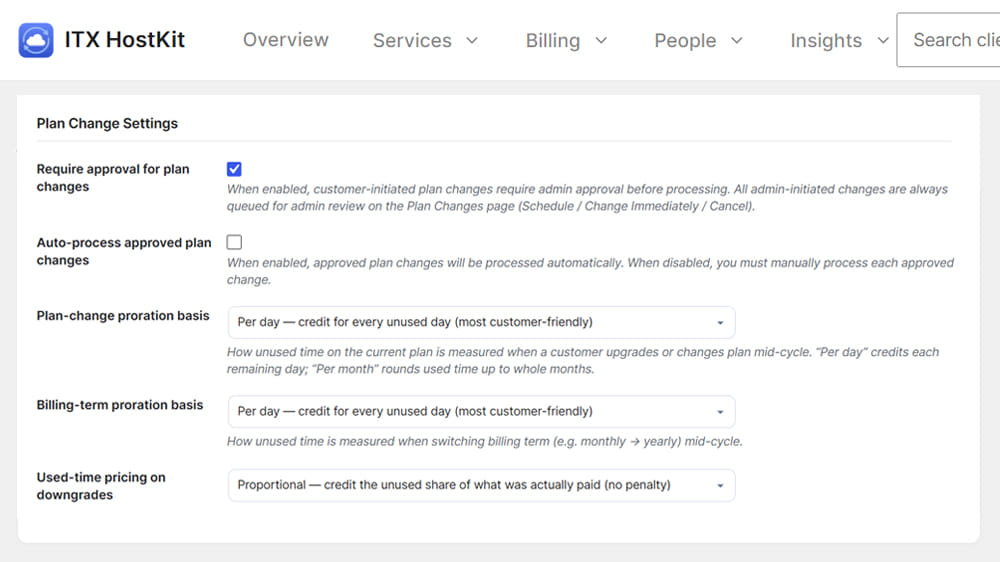
Task: Open the Plan-change proration basis dropdown
Action: 482,322
